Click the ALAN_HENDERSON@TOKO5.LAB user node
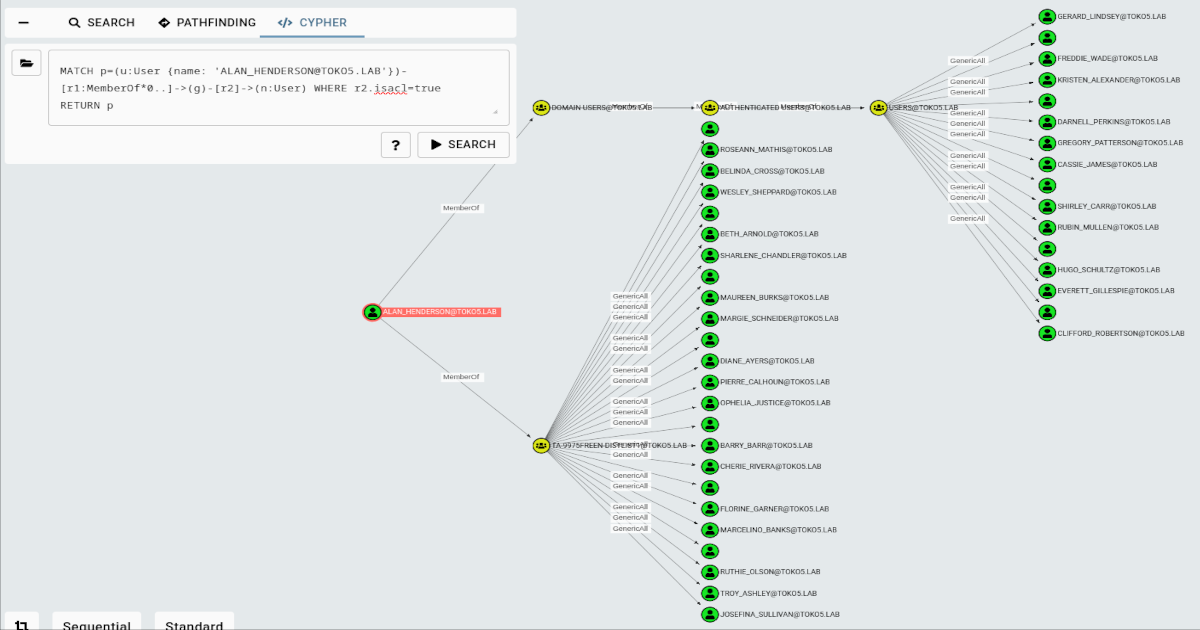1200x630 pixels. (371, 312)
